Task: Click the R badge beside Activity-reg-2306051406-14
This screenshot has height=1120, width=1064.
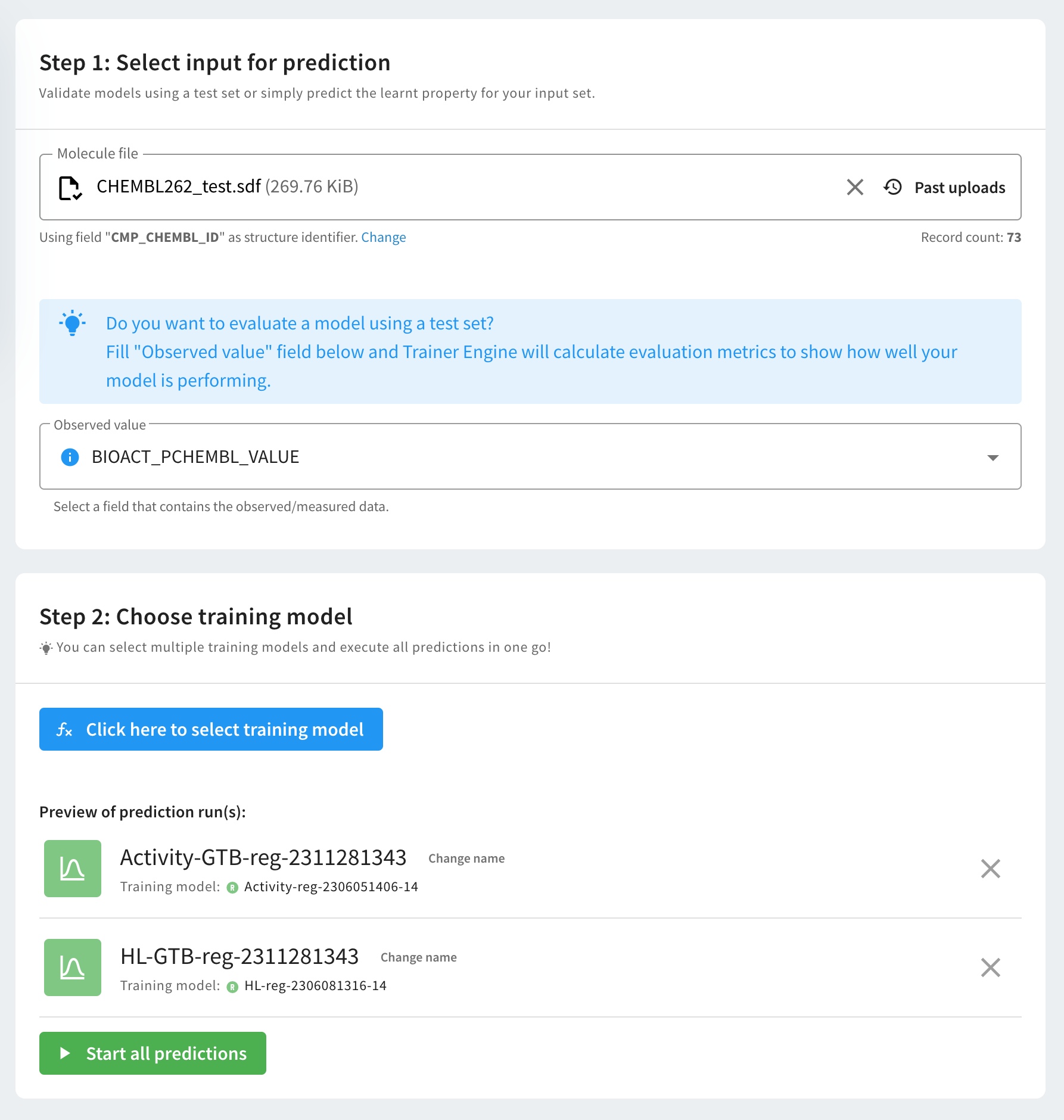Action: click(x=232, y=888)
